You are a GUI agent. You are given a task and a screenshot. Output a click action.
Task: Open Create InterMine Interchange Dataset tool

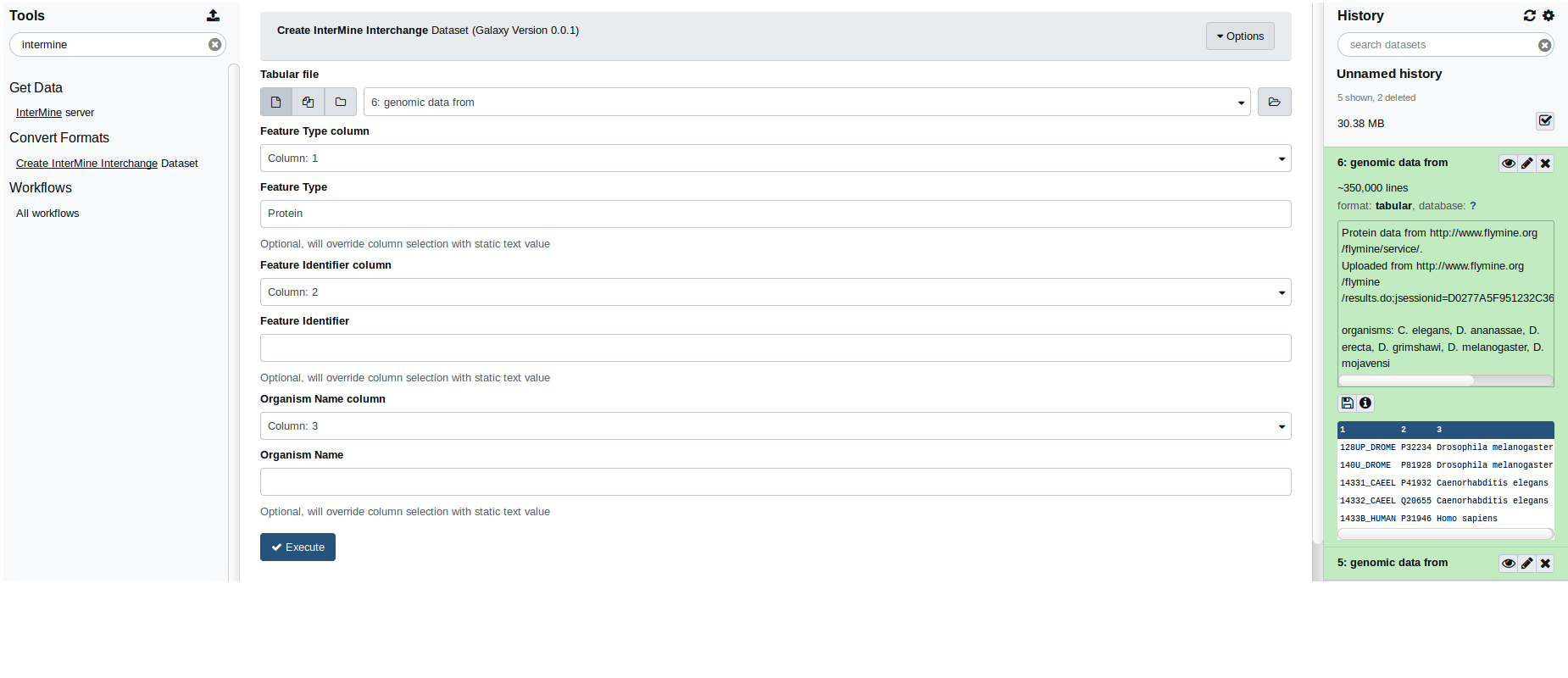[107, 164]
